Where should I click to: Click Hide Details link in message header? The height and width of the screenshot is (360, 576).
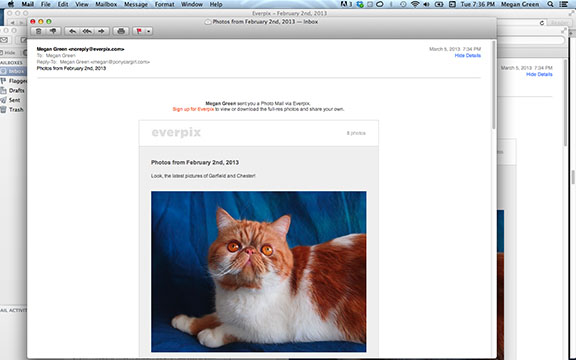click(x=468, y=55)
